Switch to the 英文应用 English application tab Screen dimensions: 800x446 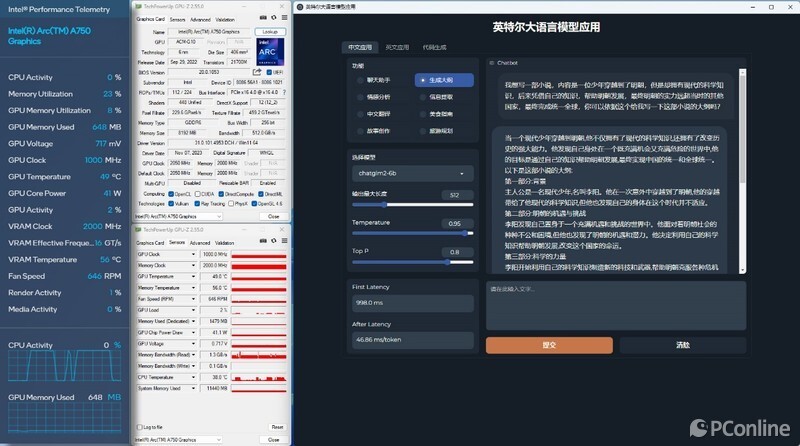(397, 47)
